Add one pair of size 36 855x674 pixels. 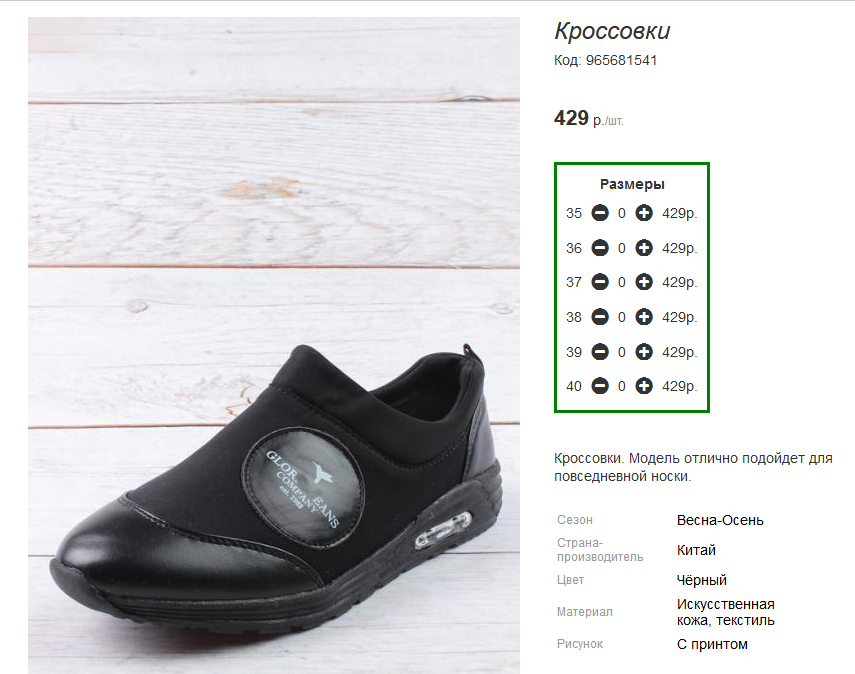pyautogui.click(x=644, y=248)
